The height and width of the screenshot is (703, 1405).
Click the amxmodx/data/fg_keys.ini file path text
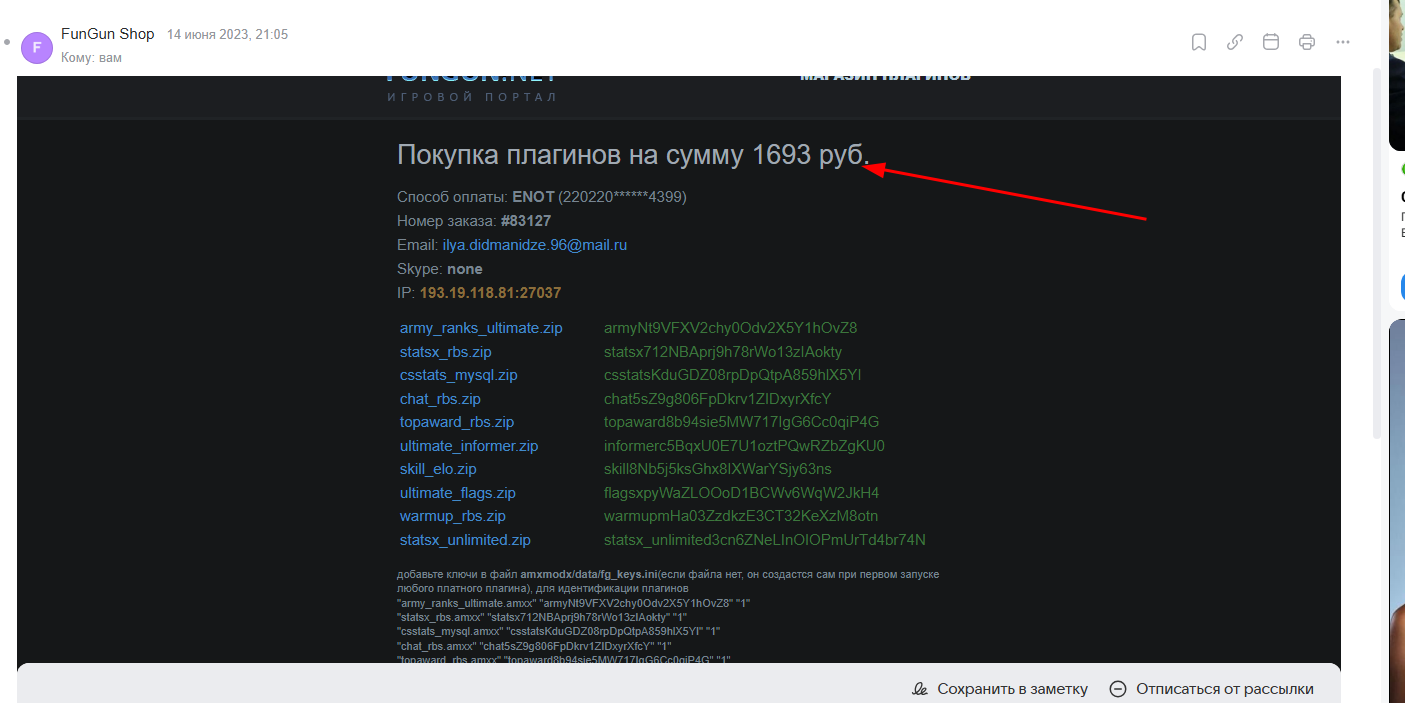[587, 575]
